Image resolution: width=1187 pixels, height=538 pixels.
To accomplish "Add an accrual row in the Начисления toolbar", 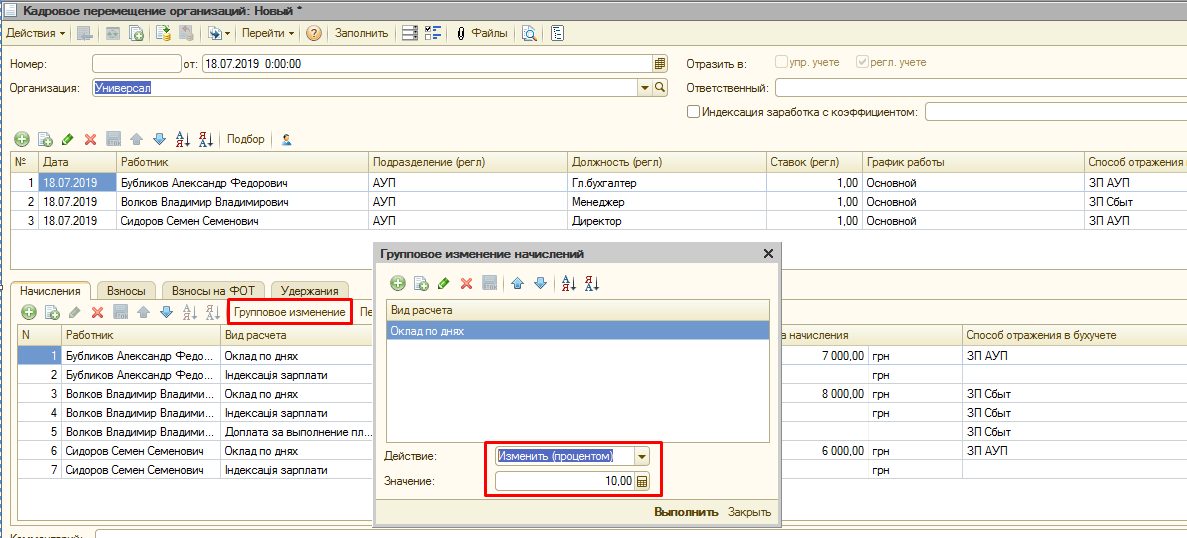I will 29,312.
